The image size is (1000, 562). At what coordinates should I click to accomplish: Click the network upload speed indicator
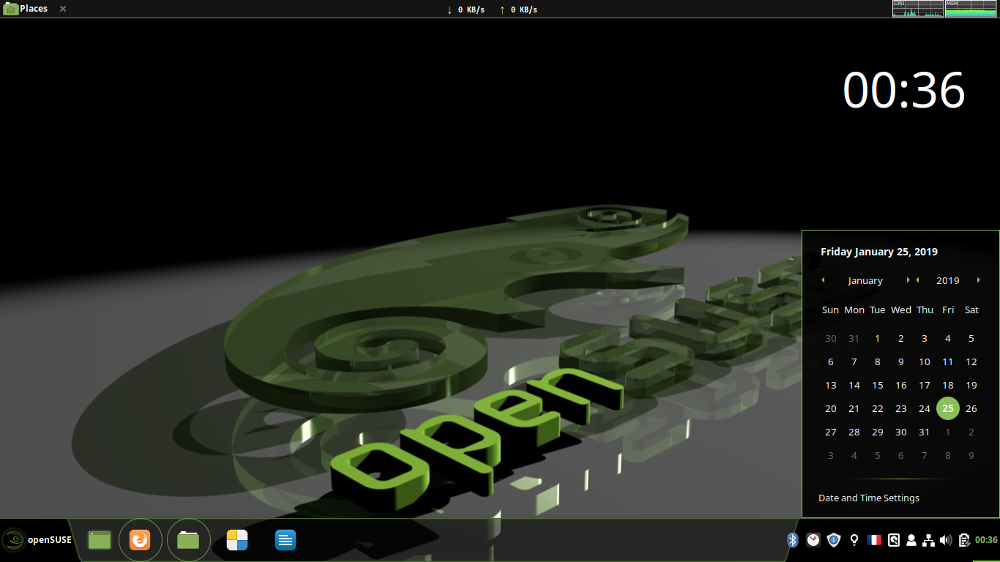(518, 10)
